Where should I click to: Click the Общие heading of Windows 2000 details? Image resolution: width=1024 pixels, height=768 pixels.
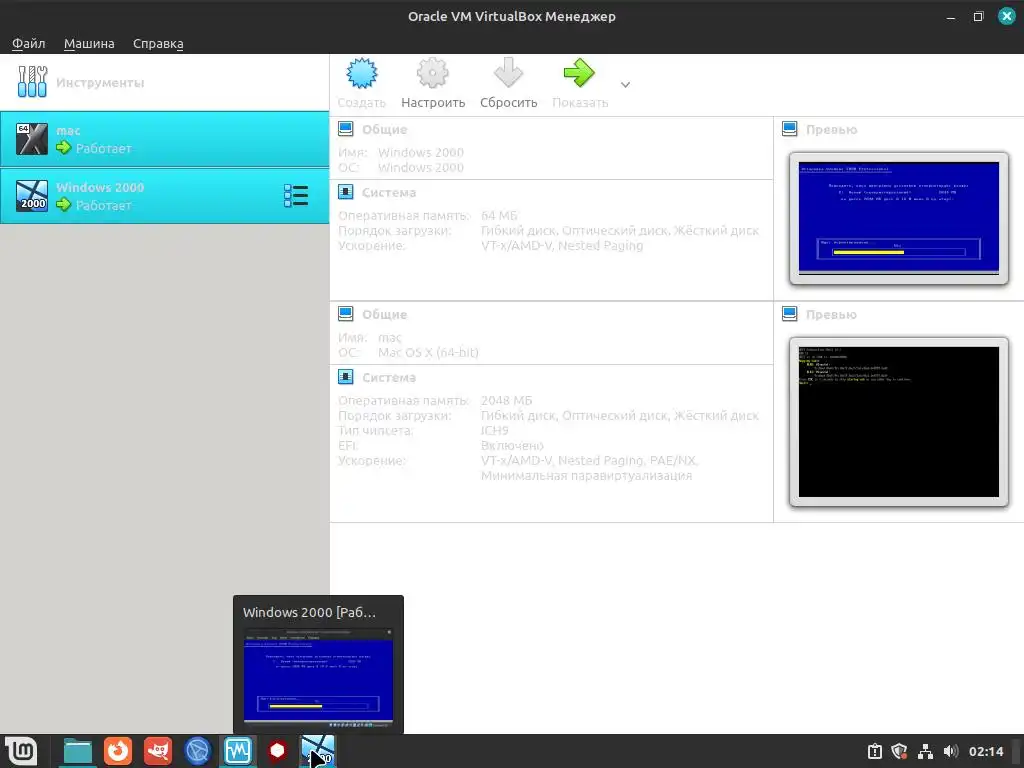tap(385, 129)
